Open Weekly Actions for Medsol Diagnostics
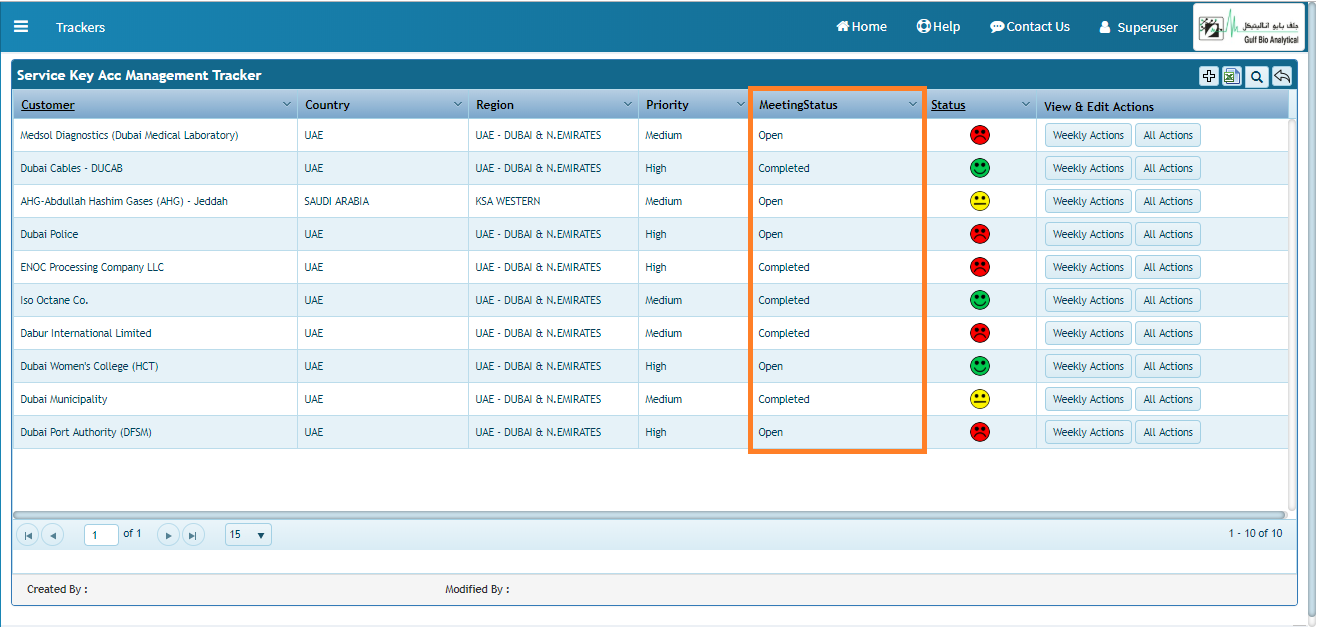The width and height of the screenshot is (1317, 627). 1088,135
